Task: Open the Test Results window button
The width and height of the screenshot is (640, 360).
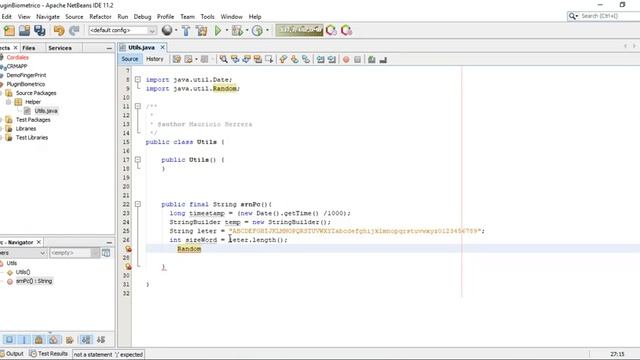Action: [x=49, y=354]
